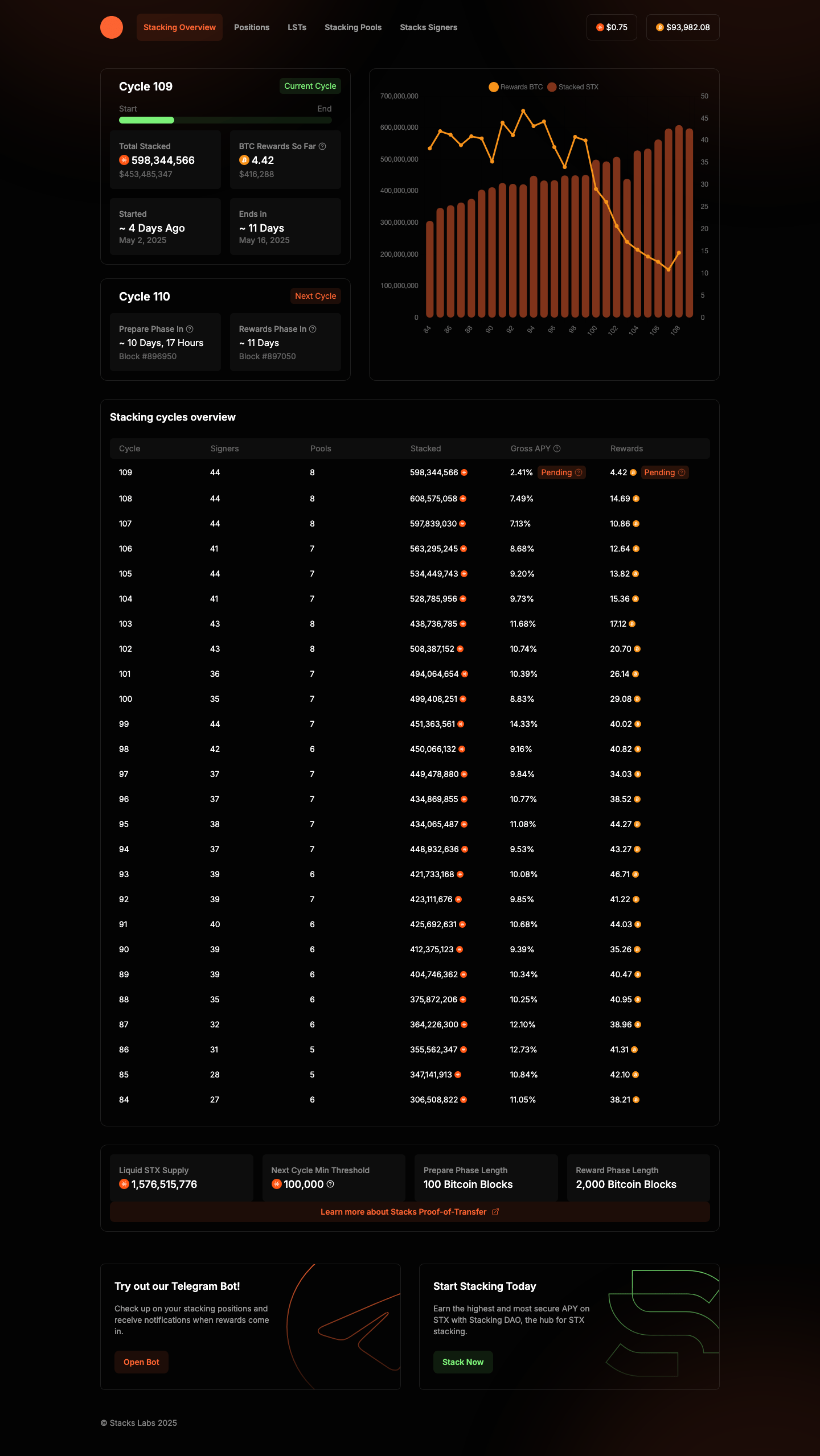Click the orange Stacking DAO logo
This screenshot has height=1456, width=820.
coord(112,27)
